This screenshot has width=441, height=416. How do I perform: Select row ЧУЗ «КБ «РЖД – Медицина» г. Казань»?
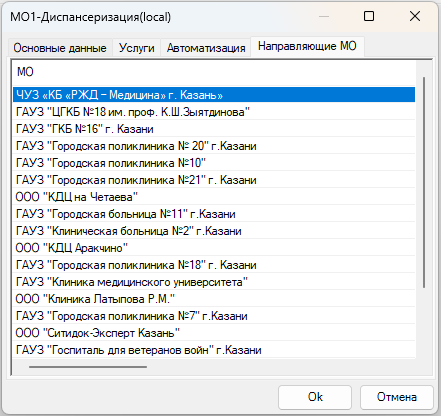pyautogui.click(x=214, y=95)
